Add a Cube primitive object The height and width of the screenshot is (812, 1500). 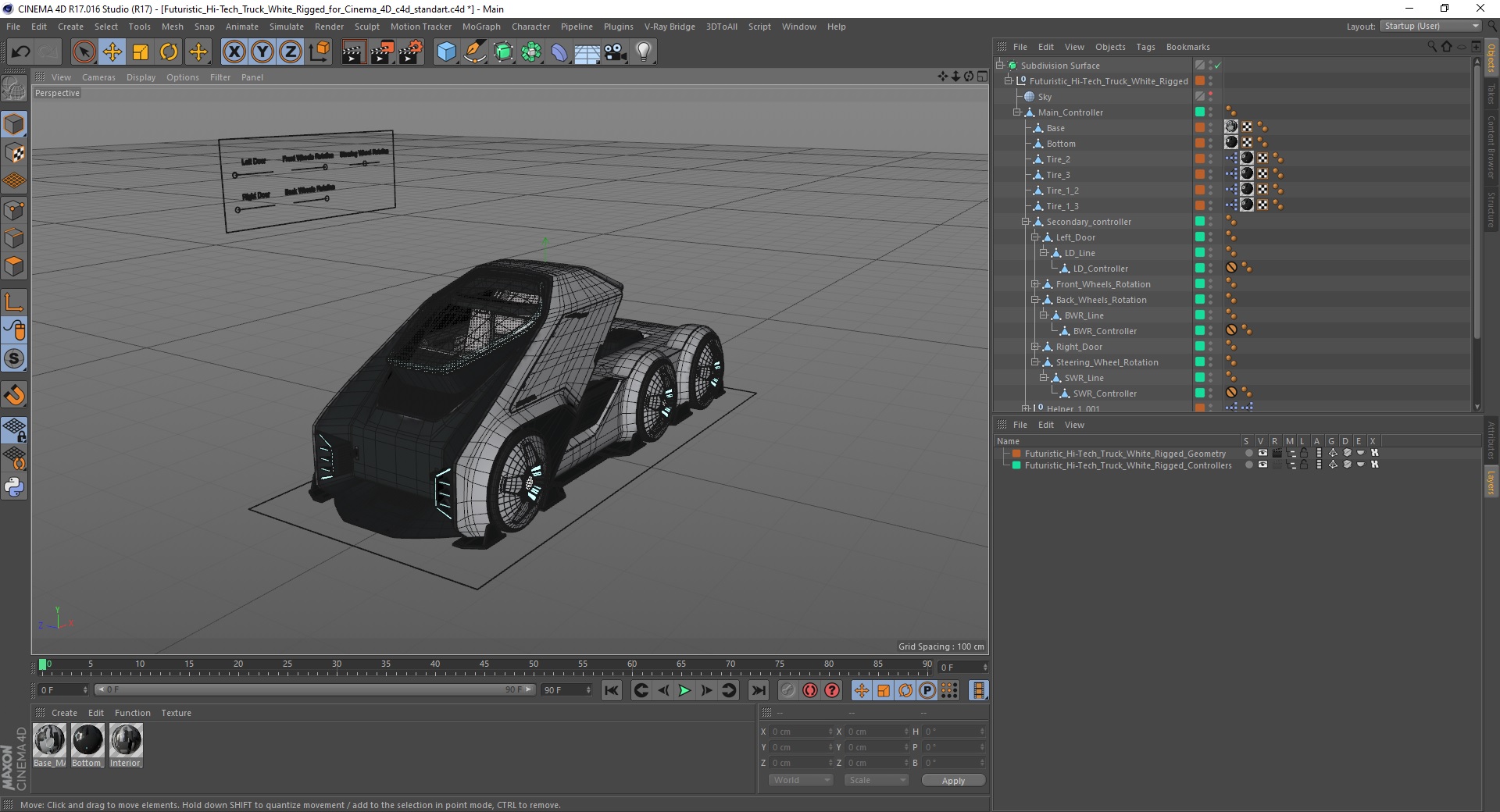446,52
